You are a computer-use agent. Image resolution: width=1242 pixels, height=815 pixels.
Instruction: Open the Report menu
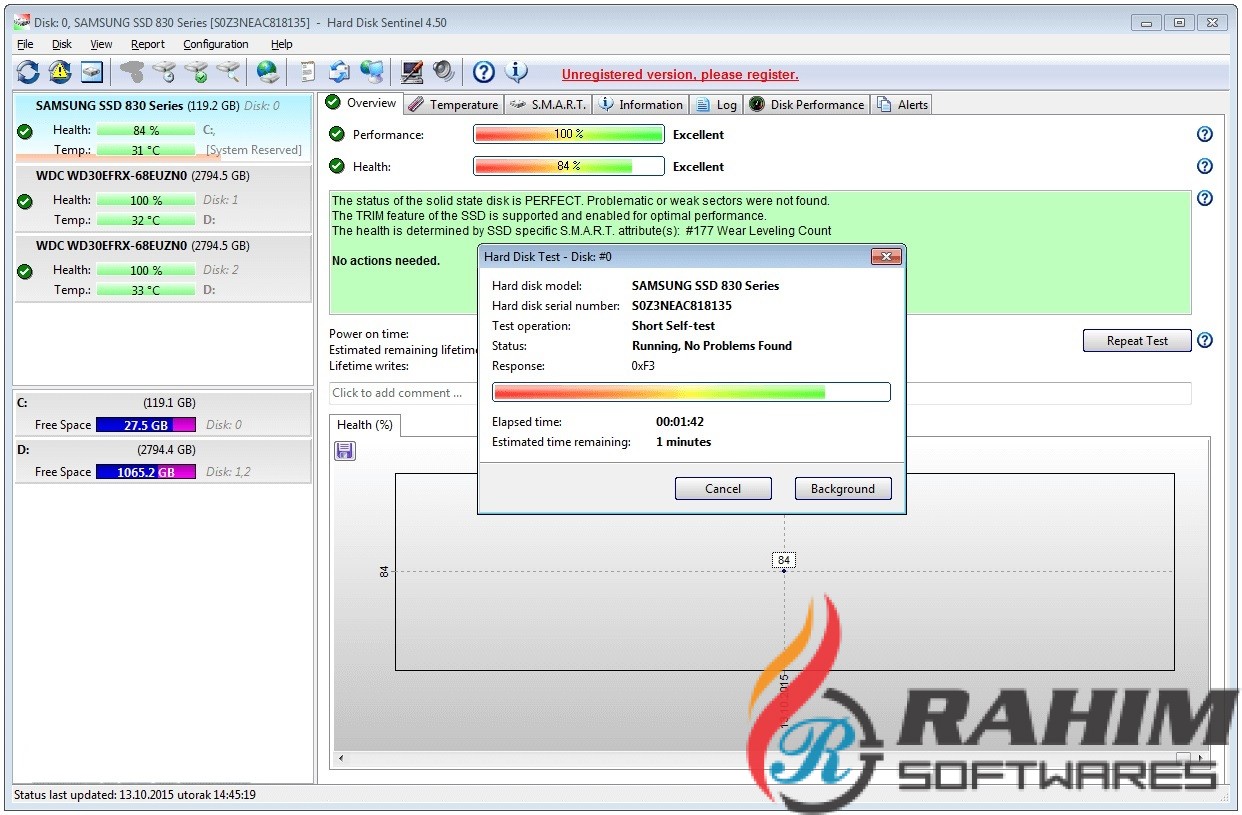[148, 44]
